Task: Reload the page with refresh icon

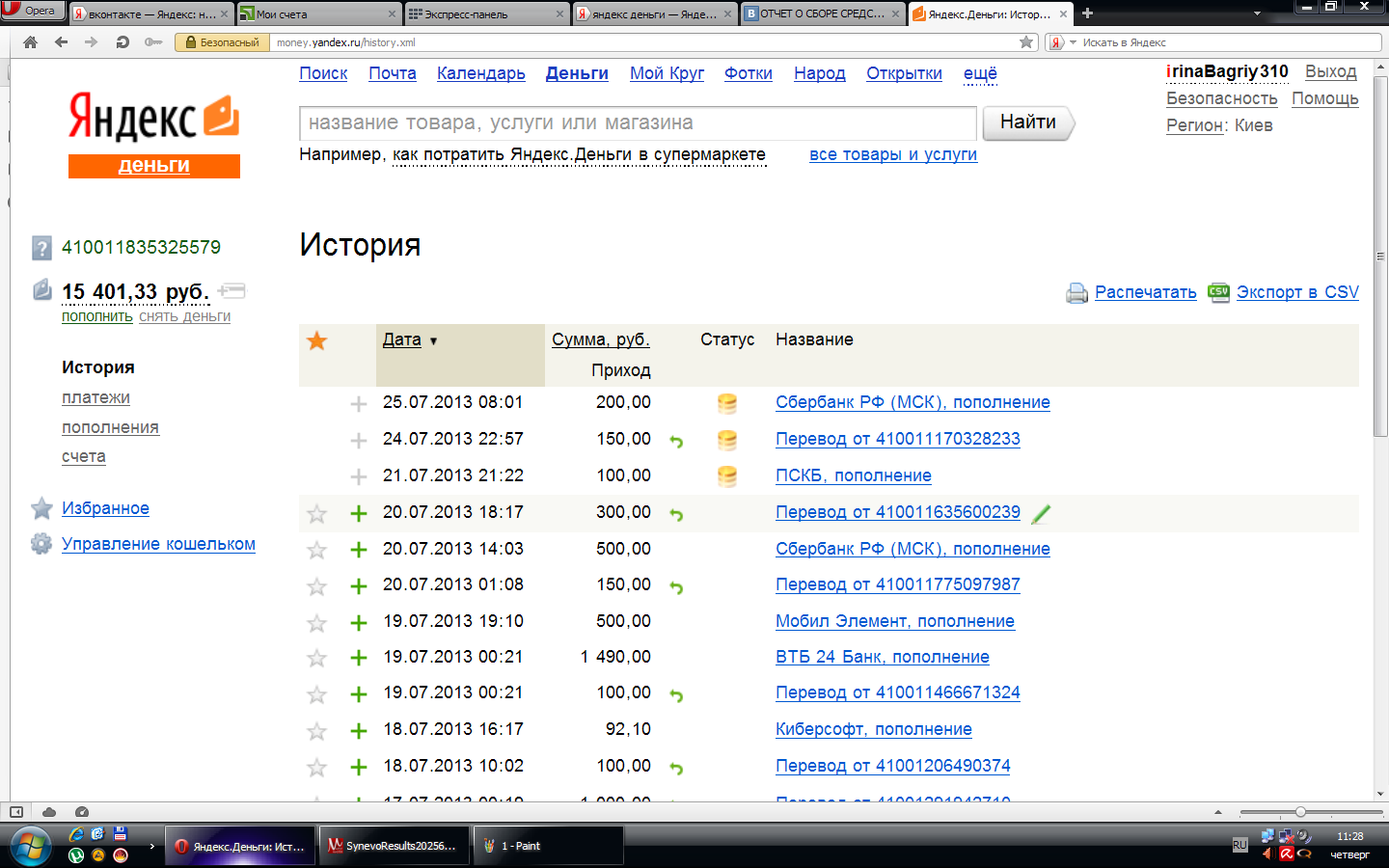Action: pyautogui.click(x=123, y=42)
